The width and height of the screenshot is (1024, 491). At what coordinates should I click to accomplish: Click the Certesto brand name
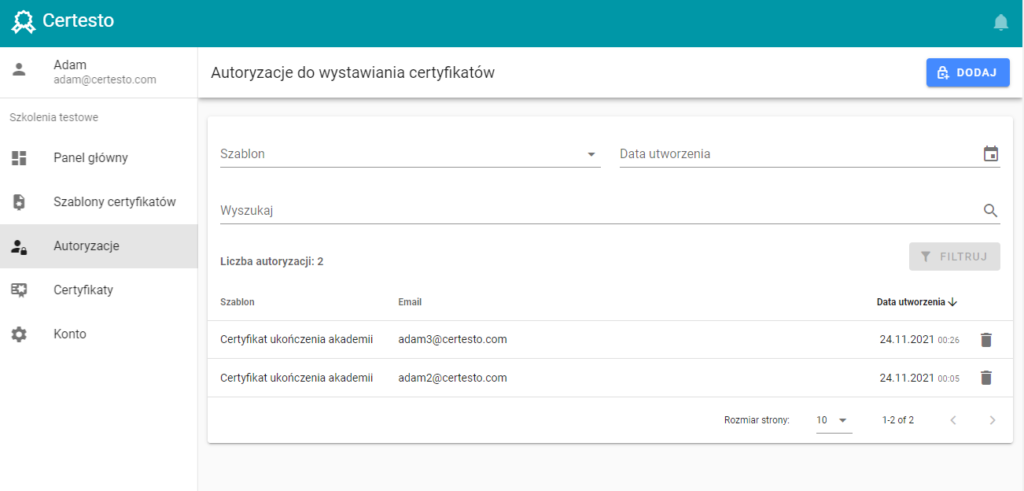point(78,21)
